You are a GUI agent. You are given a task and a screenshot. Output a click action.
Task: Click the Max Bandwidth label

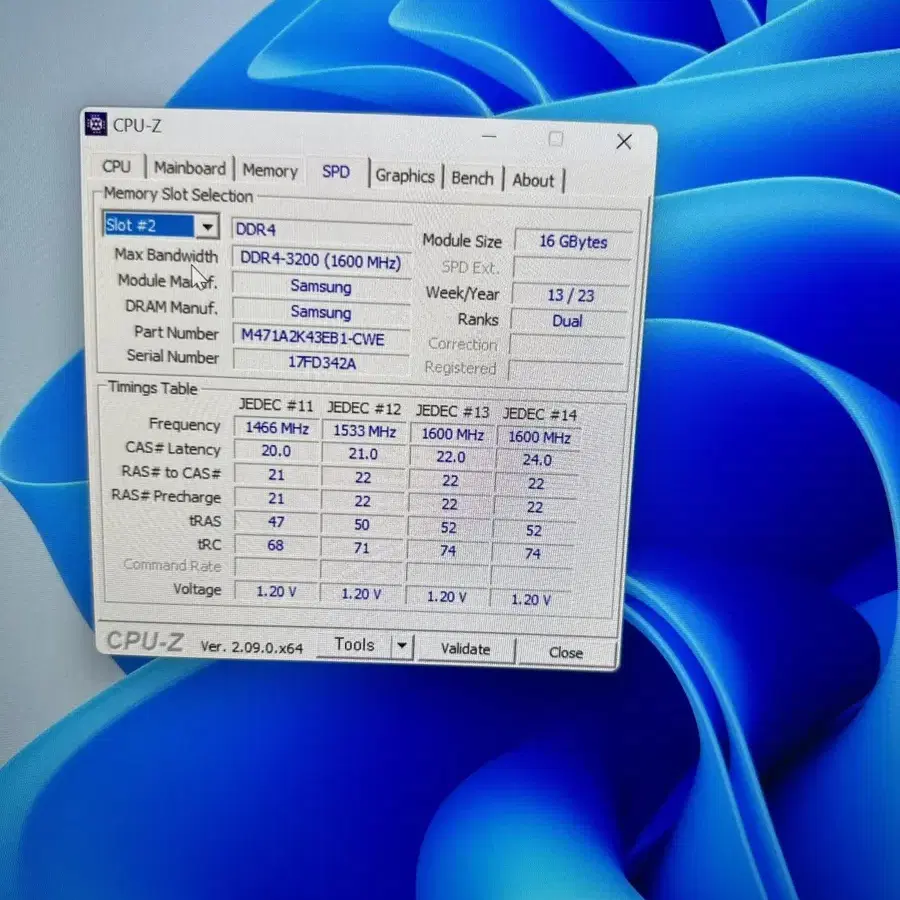tap(166, 255)
